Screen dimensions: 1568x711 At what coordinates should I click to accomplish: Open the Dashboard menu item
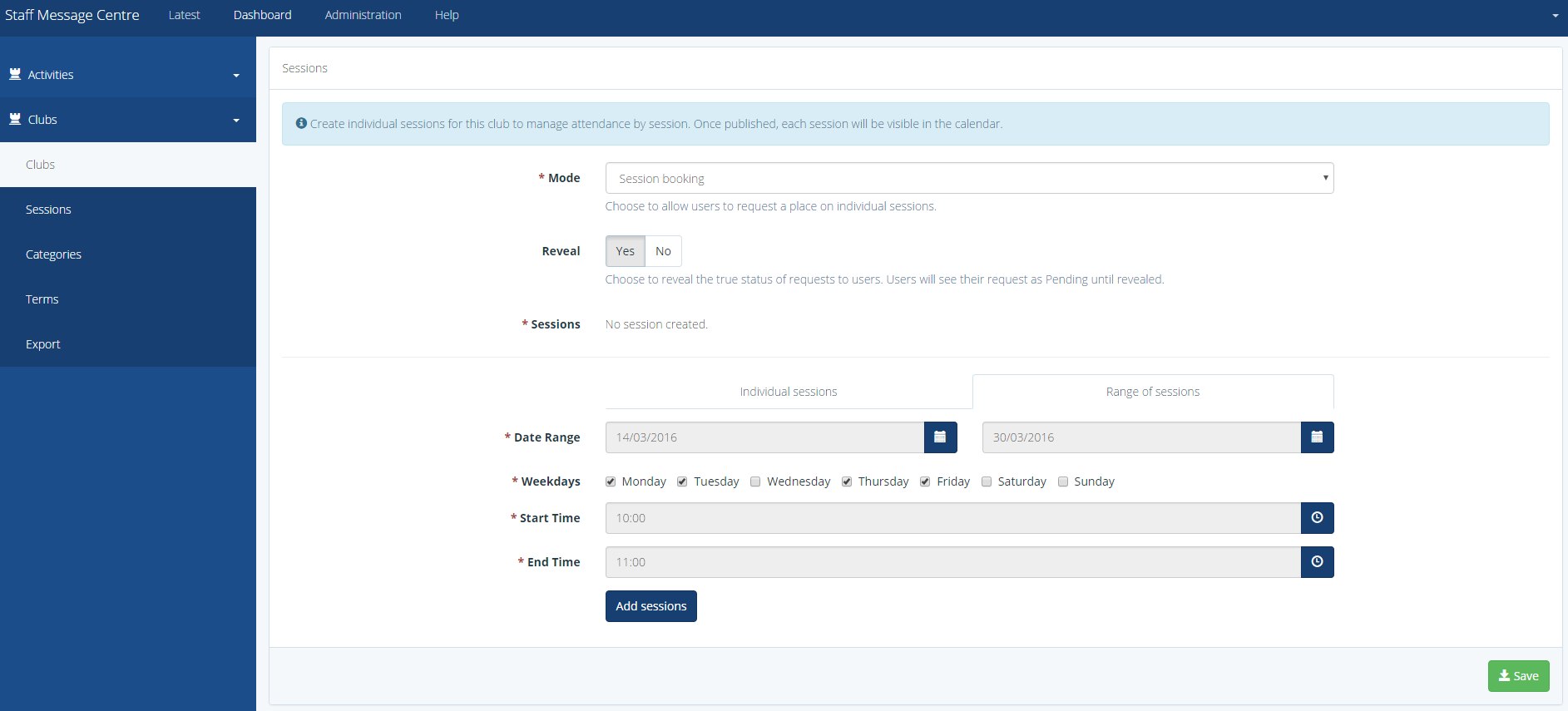pos(262,15)
